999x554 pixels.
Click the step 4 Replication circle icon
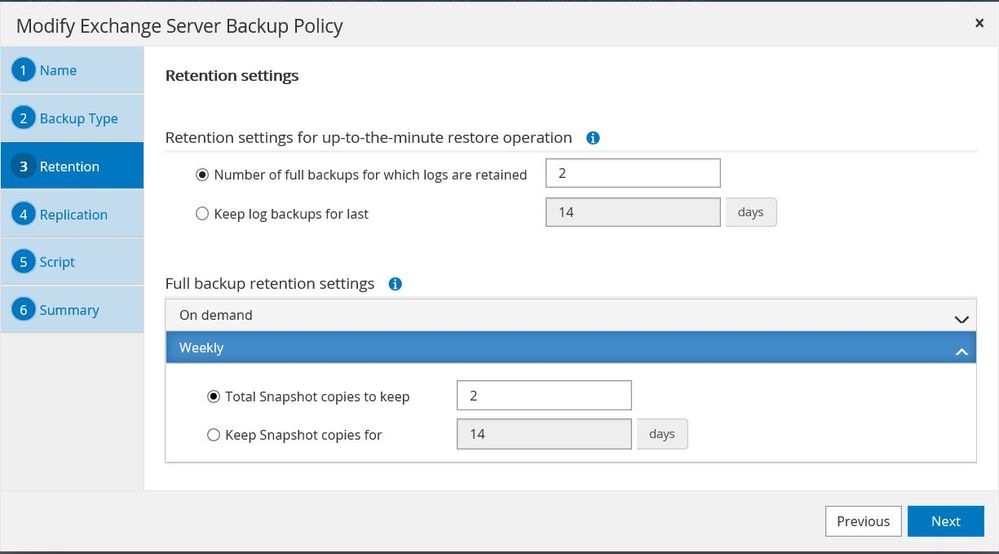coord(23,214)
